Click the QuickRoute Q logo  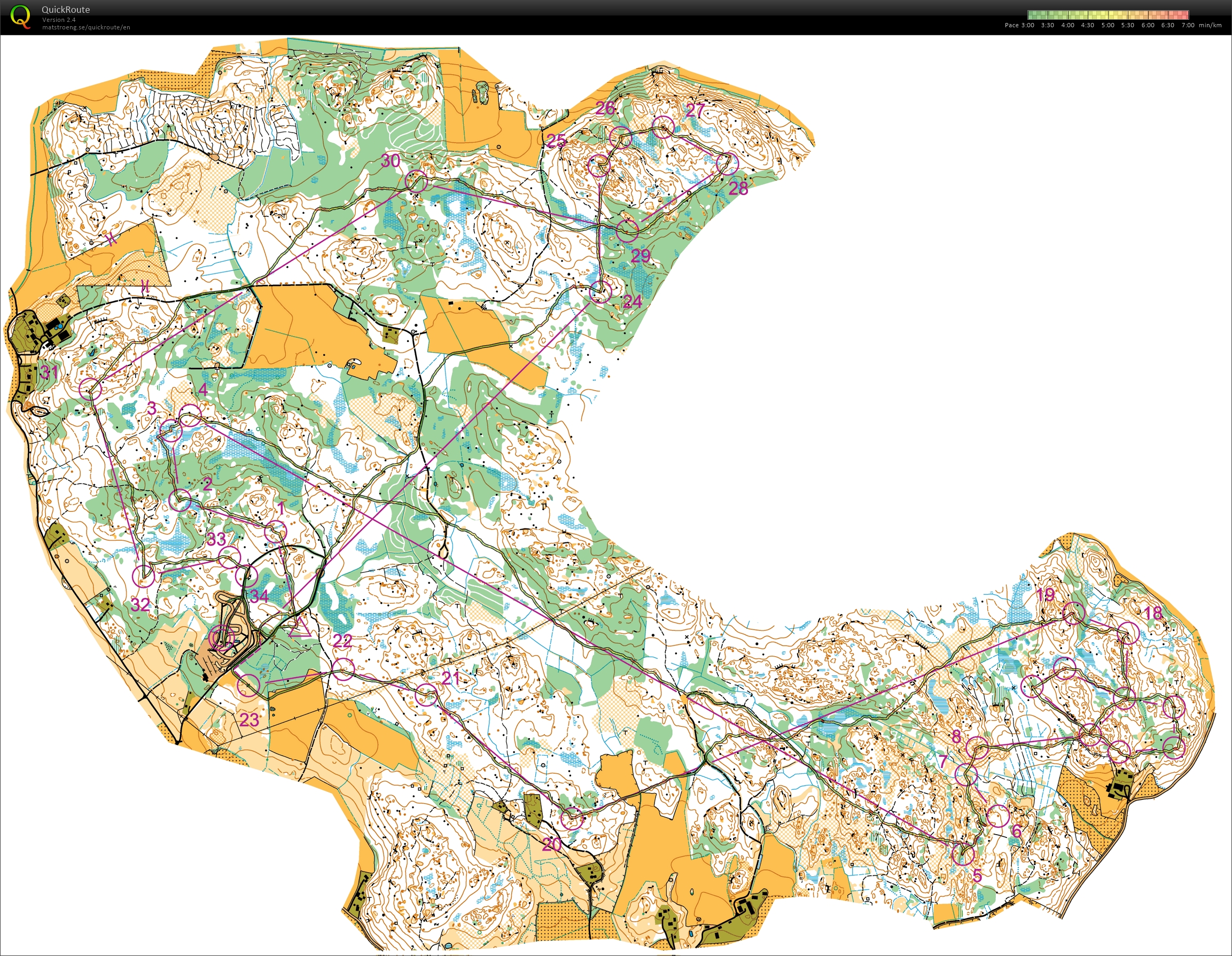(21, 17)
